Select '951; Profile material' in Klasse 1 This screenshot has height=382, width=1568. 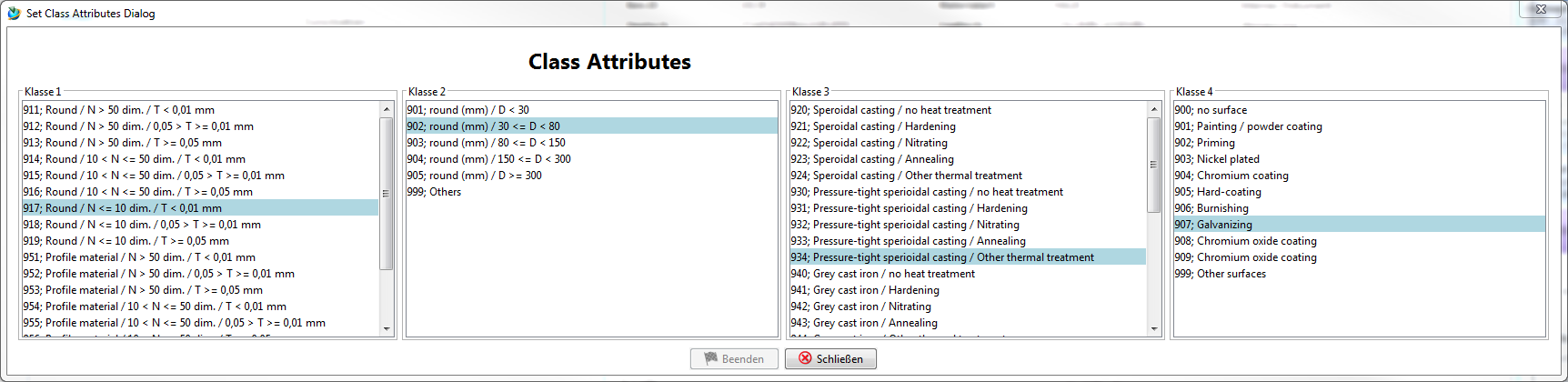click(x=138, y=257)
